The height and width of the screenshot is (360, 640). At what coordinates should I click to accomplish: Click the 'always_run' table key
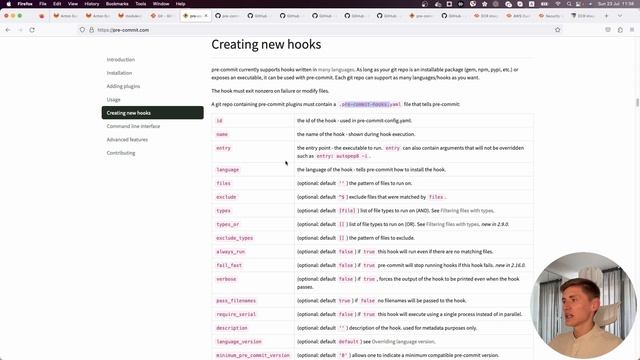click(231, 252)
